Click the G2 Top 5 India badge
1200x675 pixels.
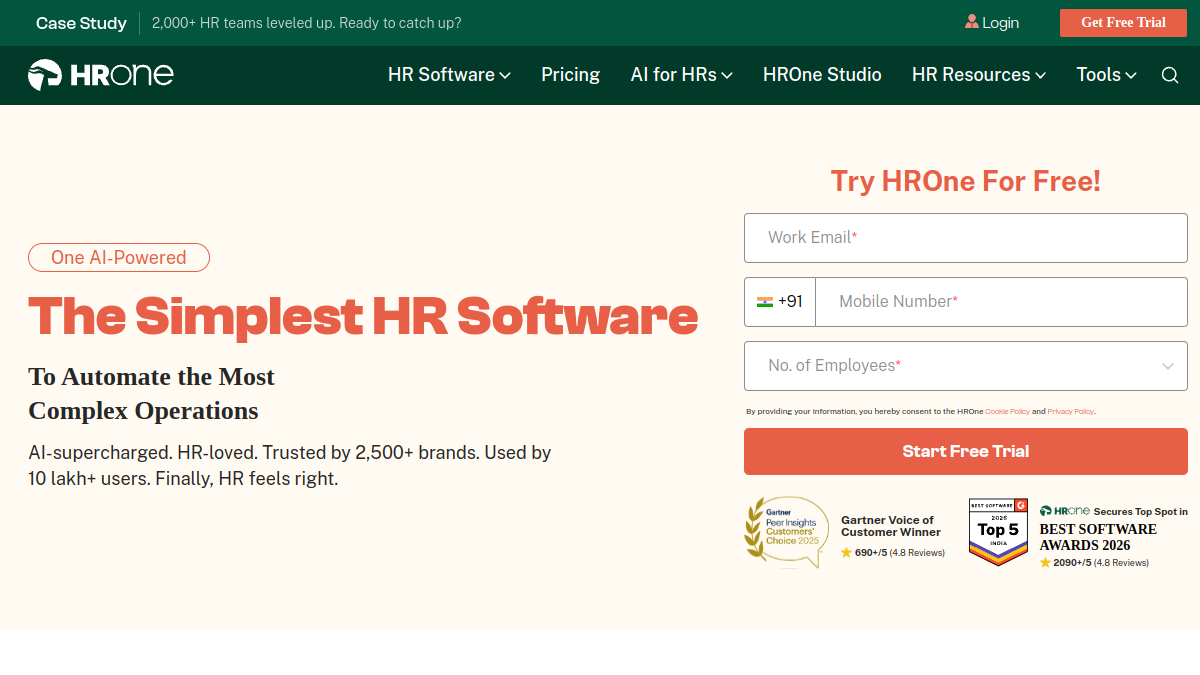[x=998, y=531]
